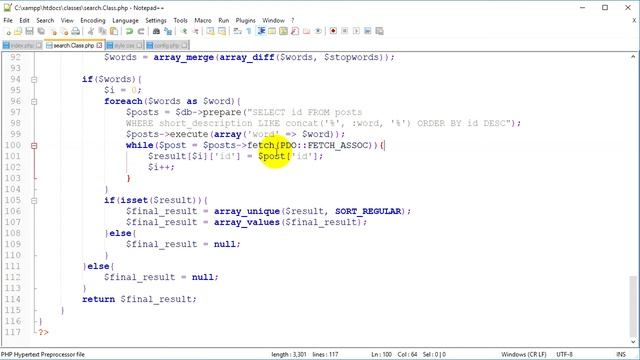Viewport: 640px width, 360px height.
Task: Close the config.php tab via its close box
Action: pyautogui.click(x=184, y=45)
